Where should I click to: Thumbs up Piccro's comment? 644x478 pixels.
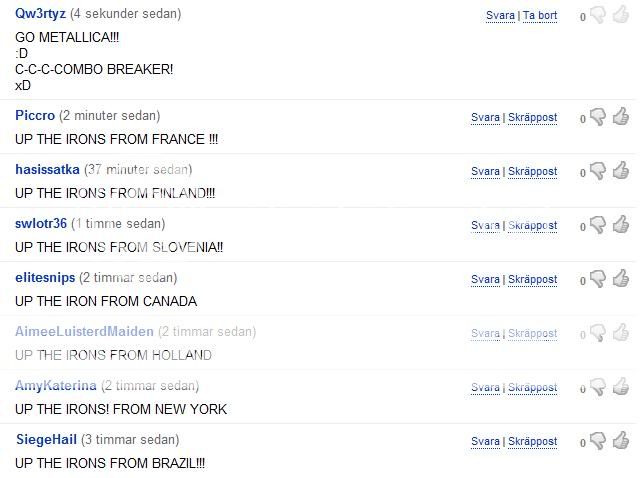[621, 116]
